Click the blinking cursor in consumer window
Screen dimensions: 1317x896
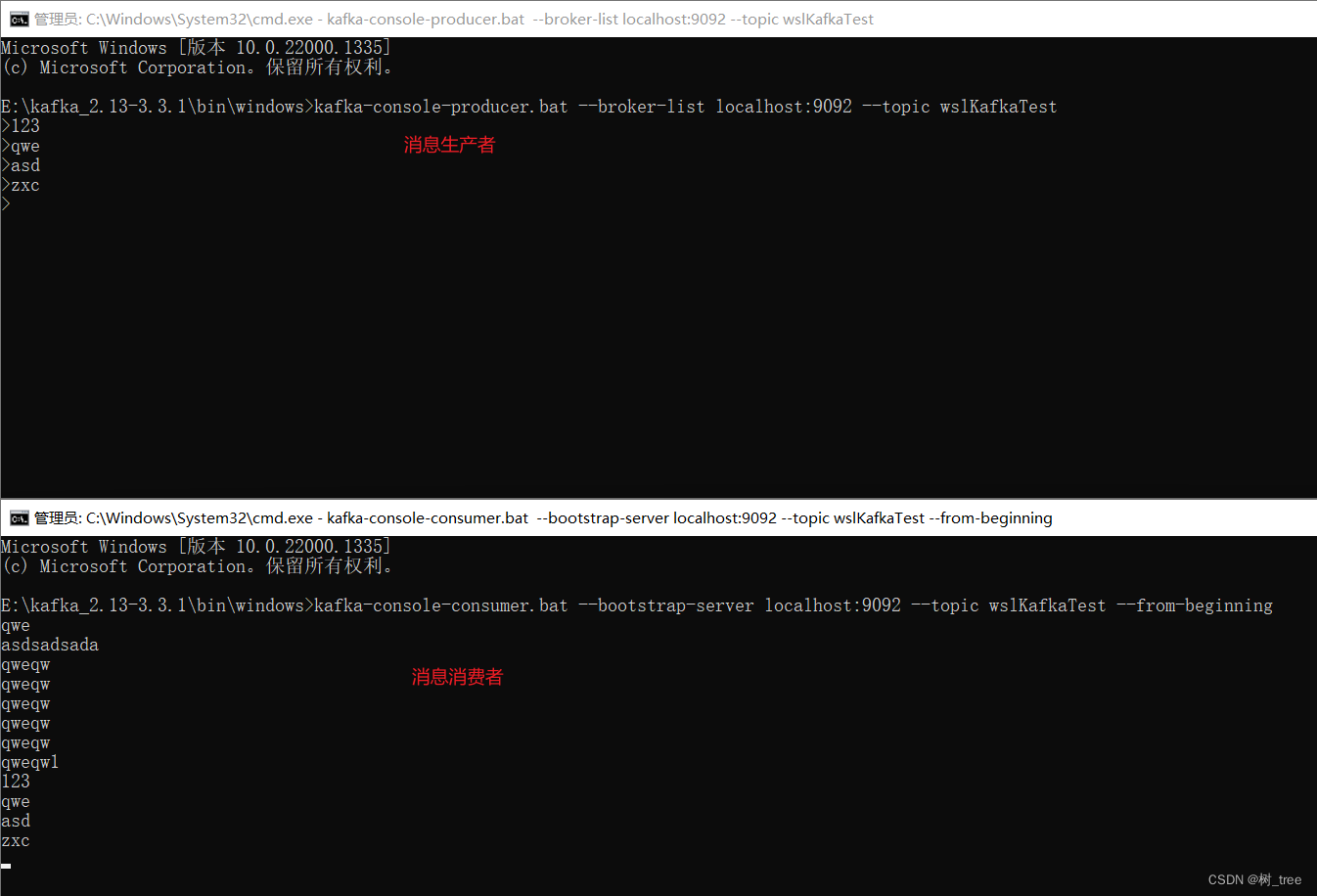click(6, 866)
